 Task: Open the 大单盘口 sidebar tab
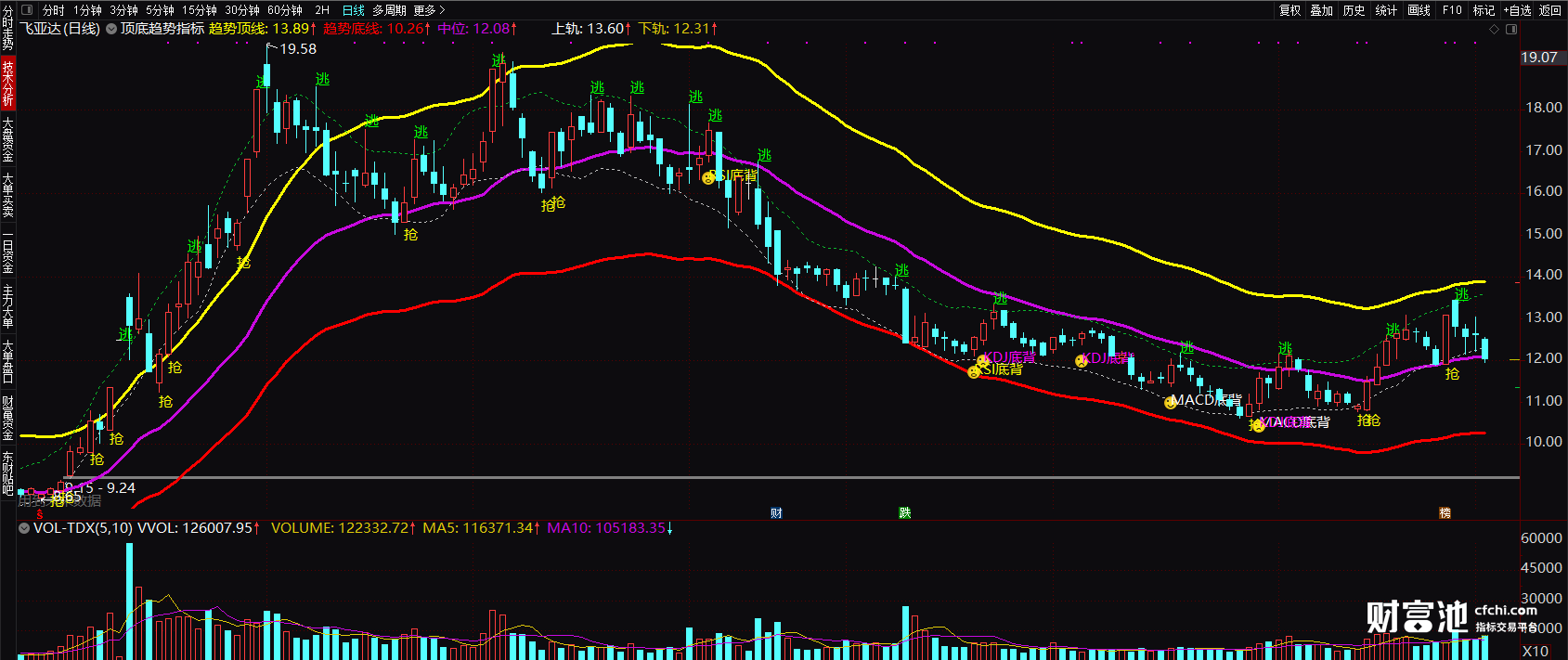7,363
